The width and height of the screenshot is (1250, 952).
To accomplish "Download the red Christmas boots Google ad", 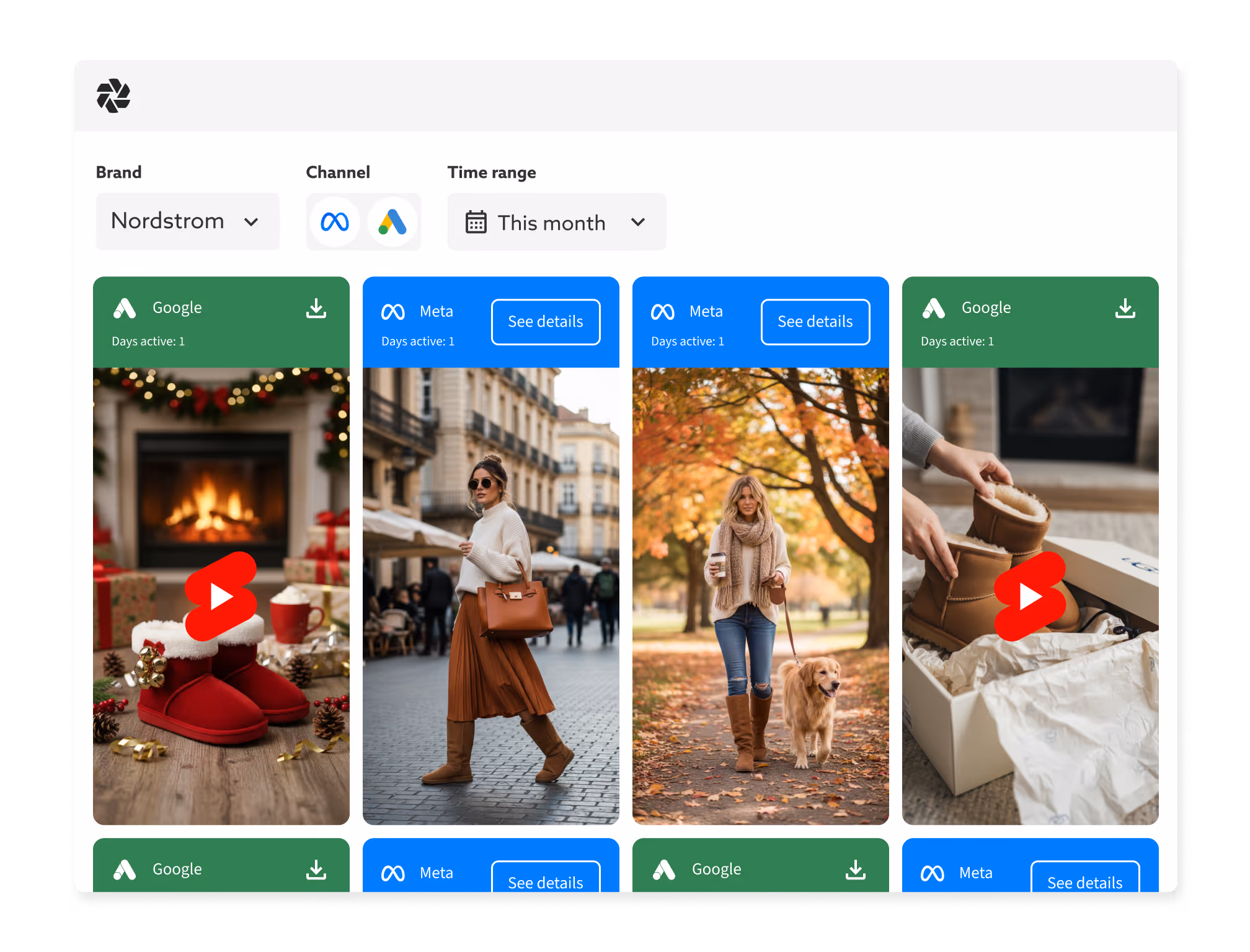I will (316, 308).
